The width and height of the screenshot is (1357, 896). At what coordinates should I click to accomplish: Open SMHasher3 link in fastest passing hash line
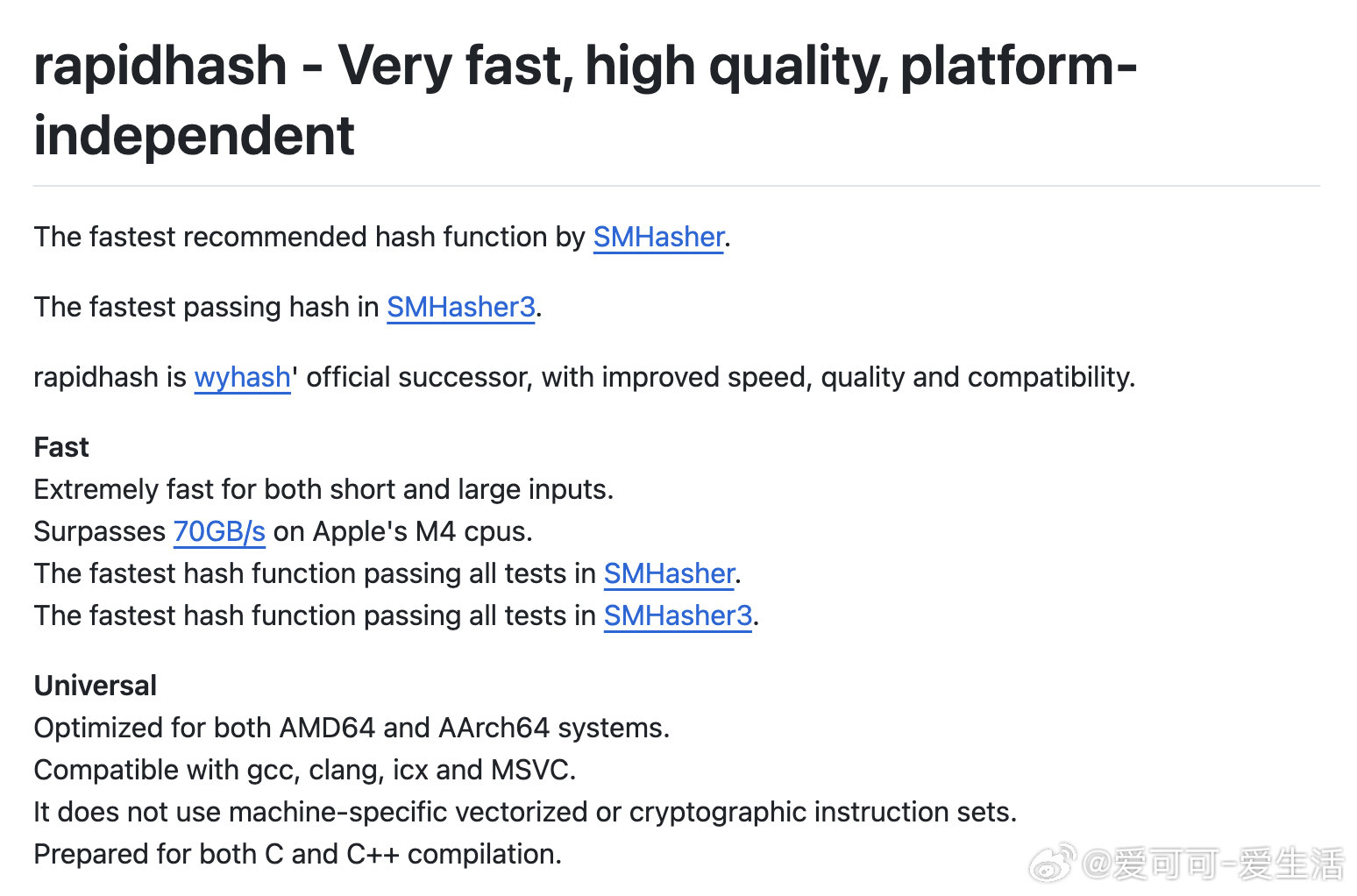pos(461,307)
